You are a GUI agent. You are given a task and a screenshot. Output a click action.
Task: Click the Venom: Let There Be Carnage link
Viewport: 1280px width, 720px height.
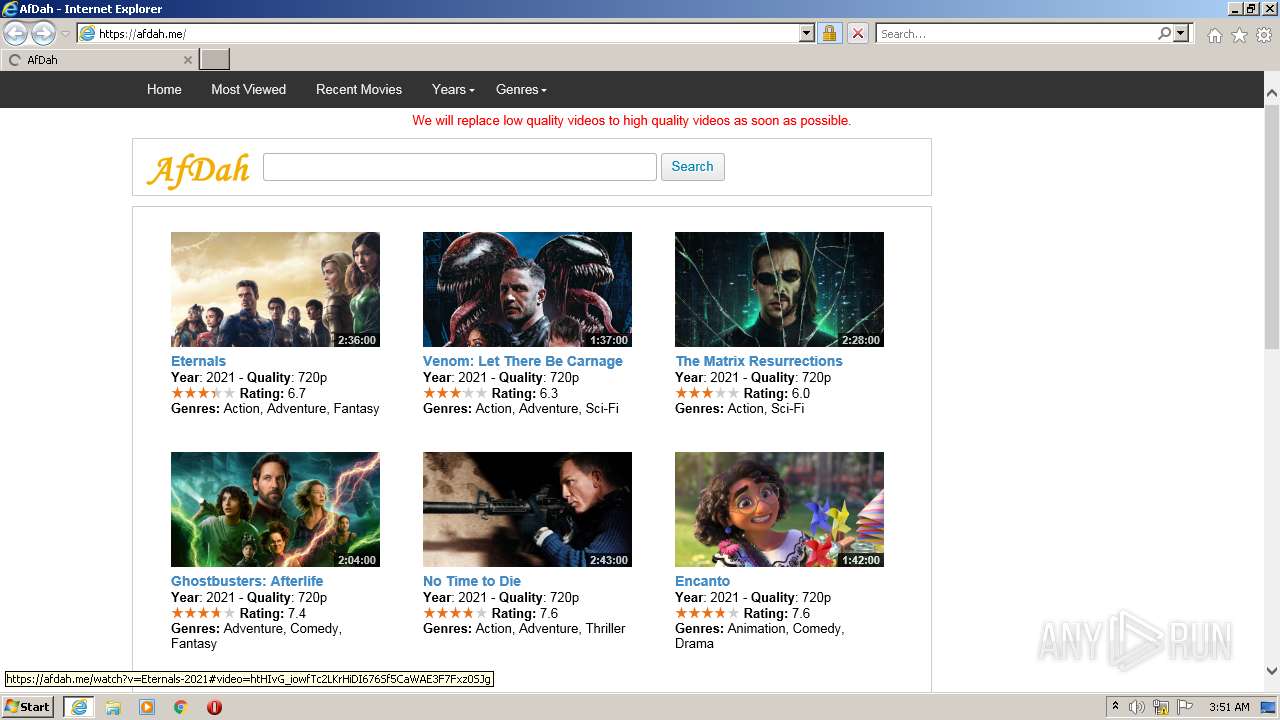tap(523, 361)
